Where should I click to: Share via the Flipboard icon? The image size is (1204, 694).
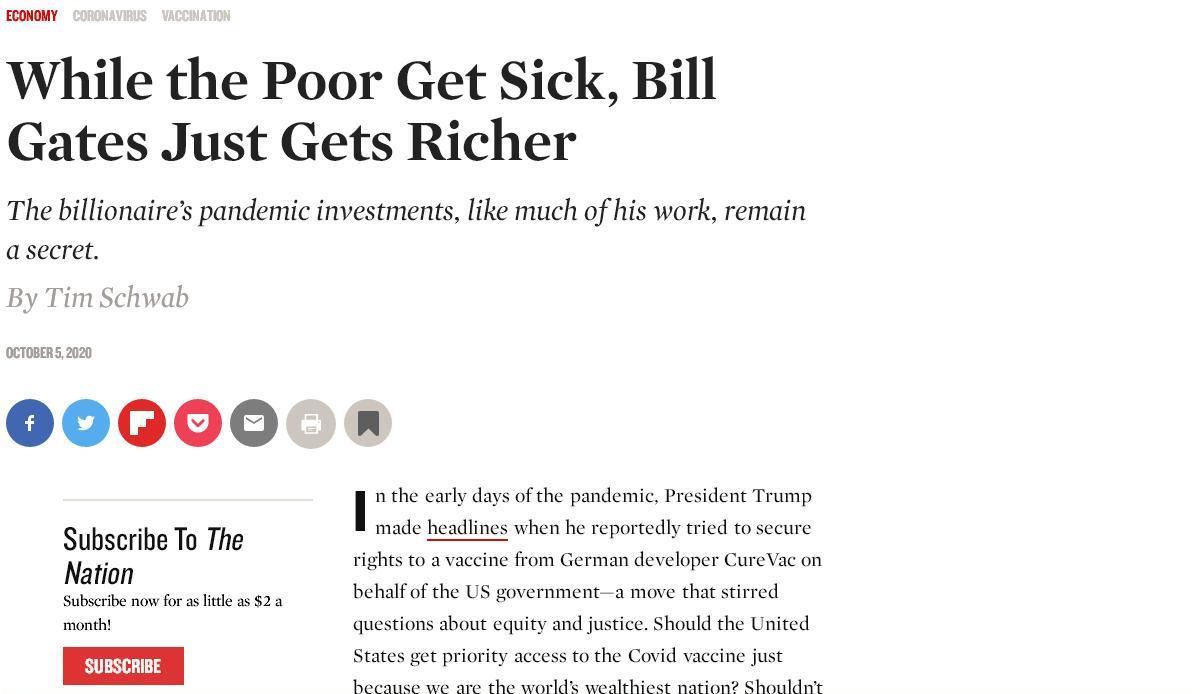(142, 423)
